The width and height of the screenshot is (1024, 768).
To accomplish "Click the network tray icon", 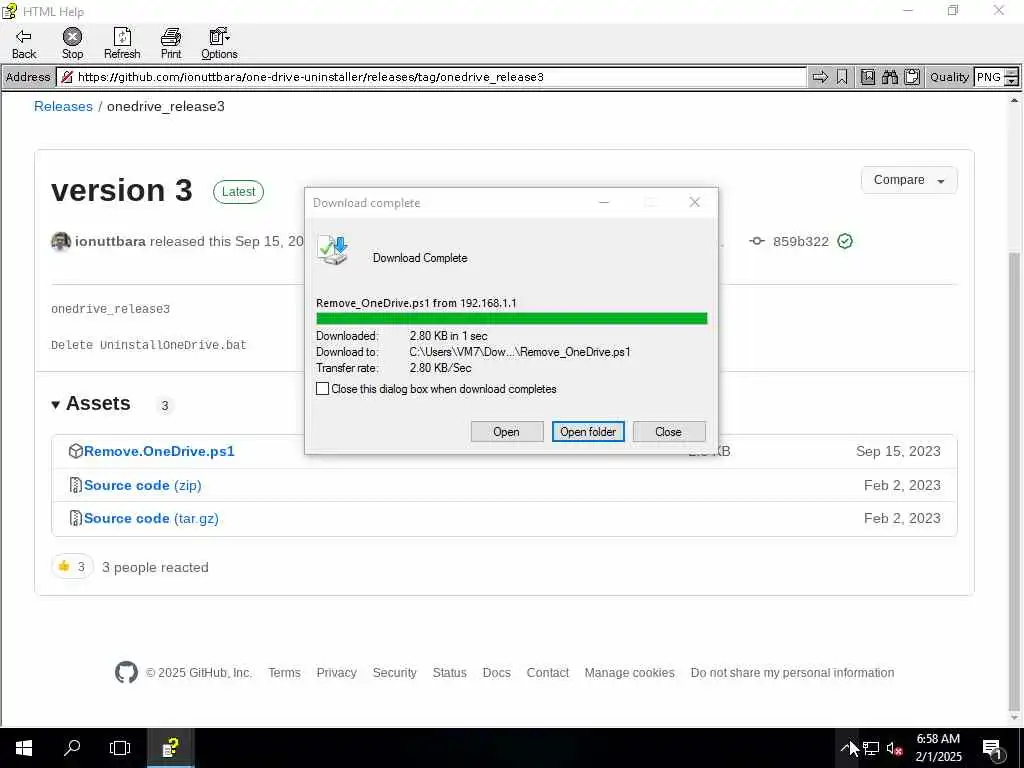I will 871,748.
